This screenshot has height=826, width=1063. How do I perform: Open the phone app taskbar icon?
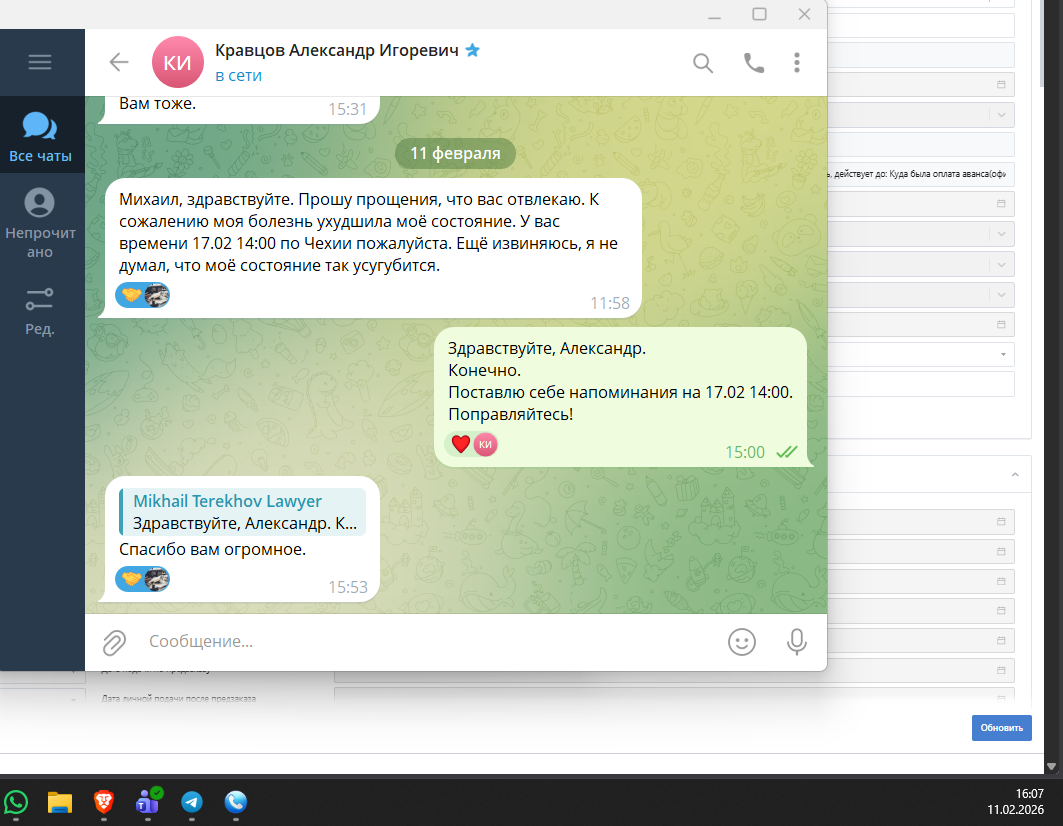(x=236, y=802)
